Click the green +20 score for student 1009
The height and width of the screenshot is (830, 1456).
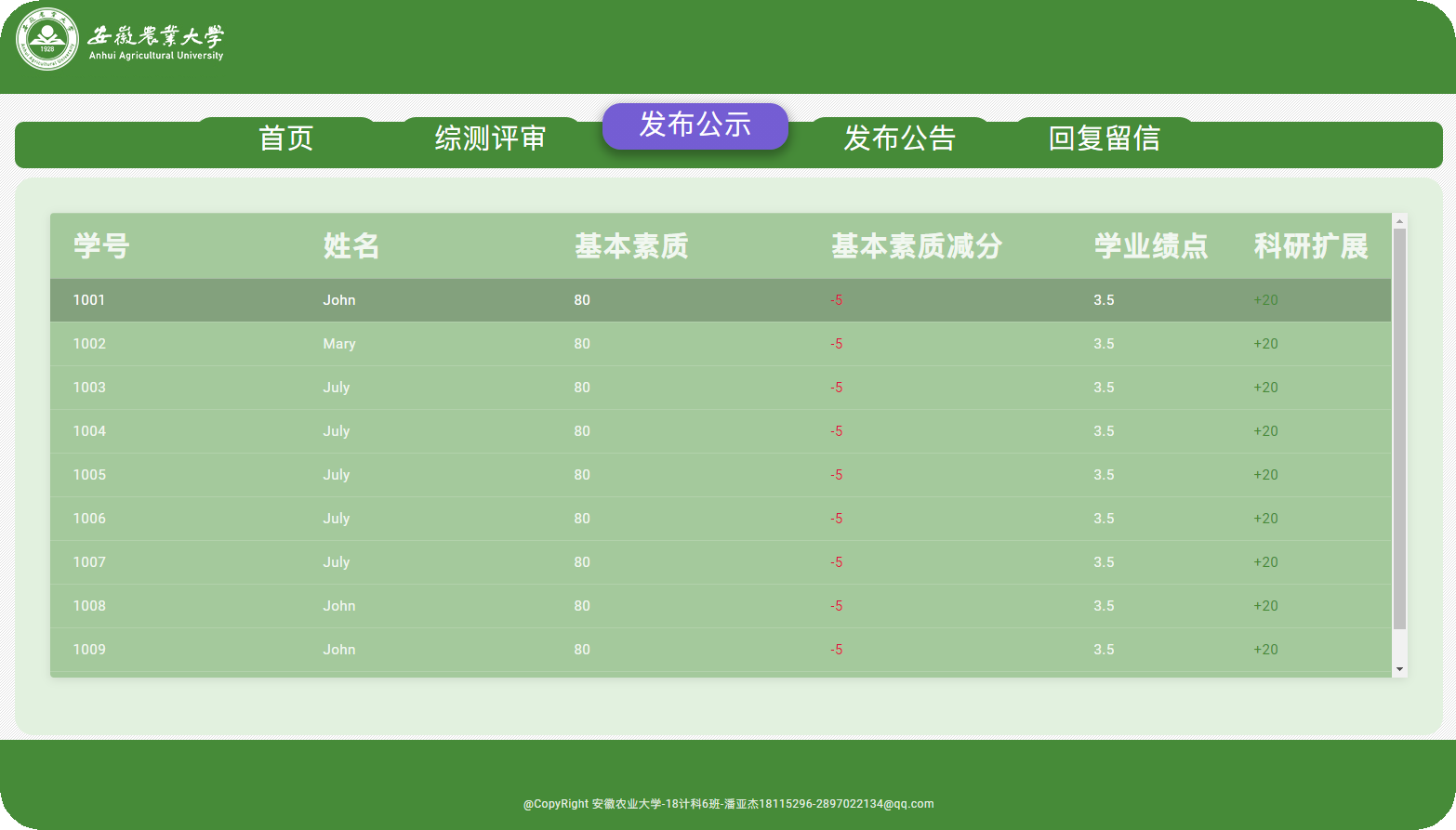[1265, 649]
